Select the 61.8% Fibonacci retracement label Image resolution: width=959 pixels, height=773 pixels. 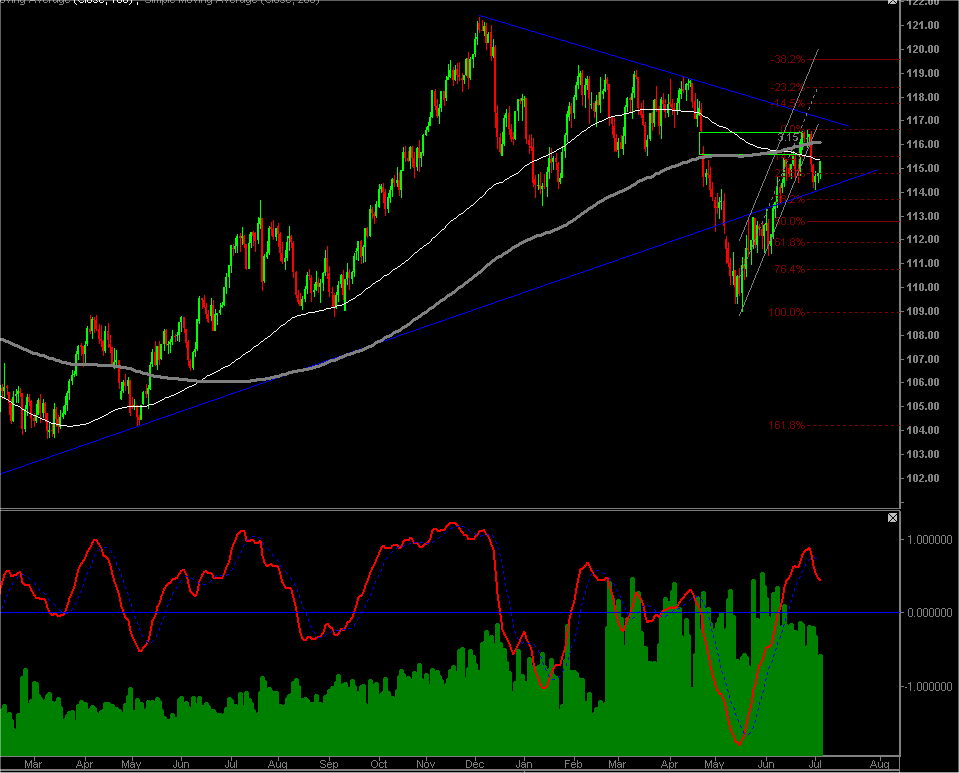(790, 242)
